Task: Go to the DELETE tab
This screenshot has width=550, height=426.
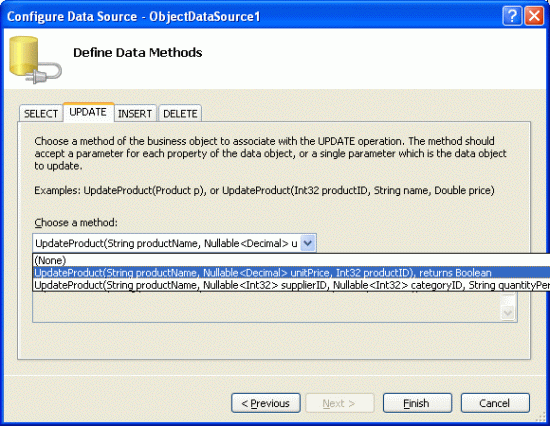Action: (x=180, y=113)
